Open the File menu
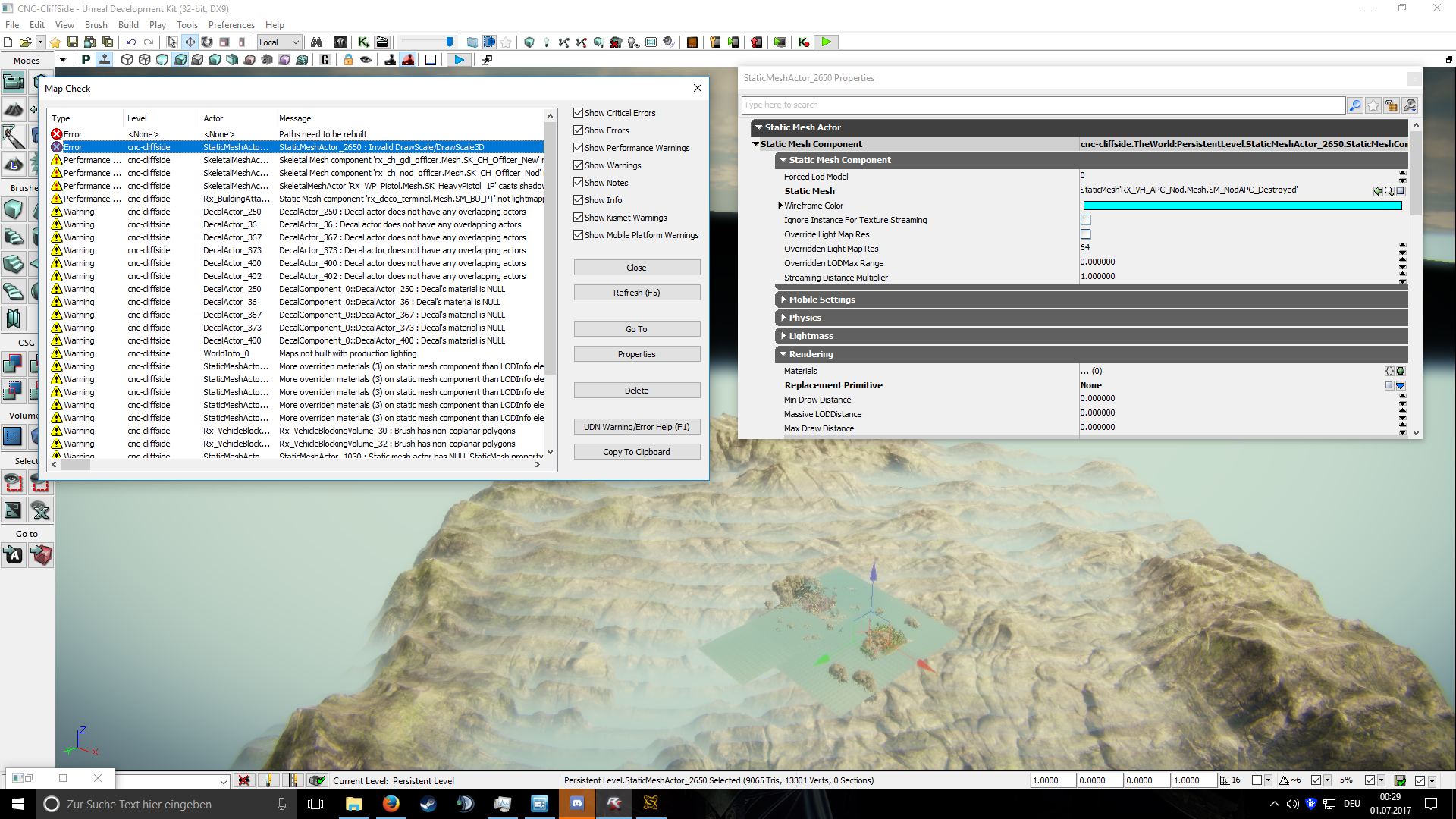This screenshot has width=1456, height=819. [x=12, y=25]
